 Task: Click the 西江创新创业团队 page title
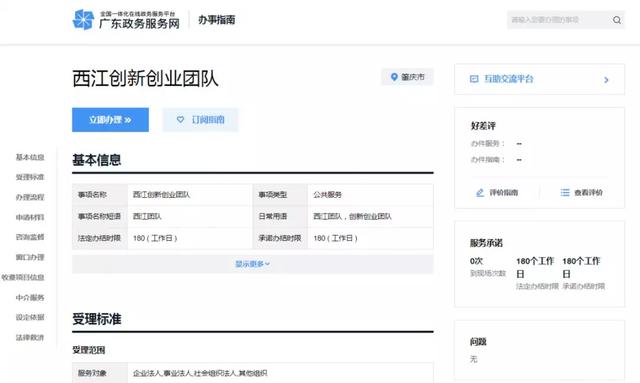click(x=145, y=78)
